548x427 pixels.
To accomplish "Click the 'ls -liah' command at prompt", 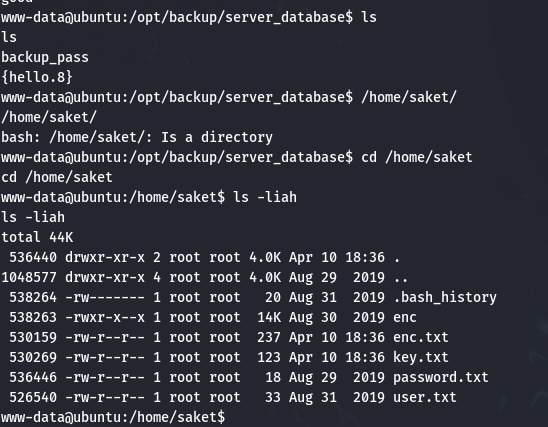I will 265,197.
